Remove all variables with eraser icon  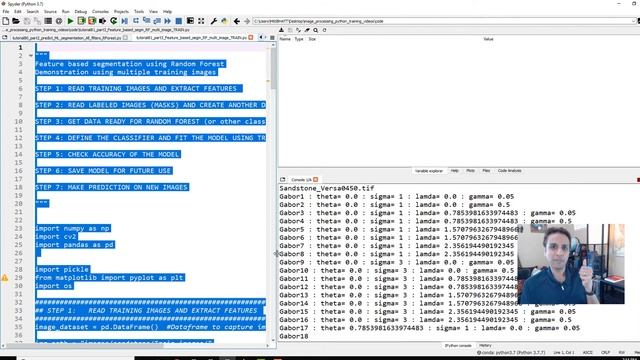307,30
